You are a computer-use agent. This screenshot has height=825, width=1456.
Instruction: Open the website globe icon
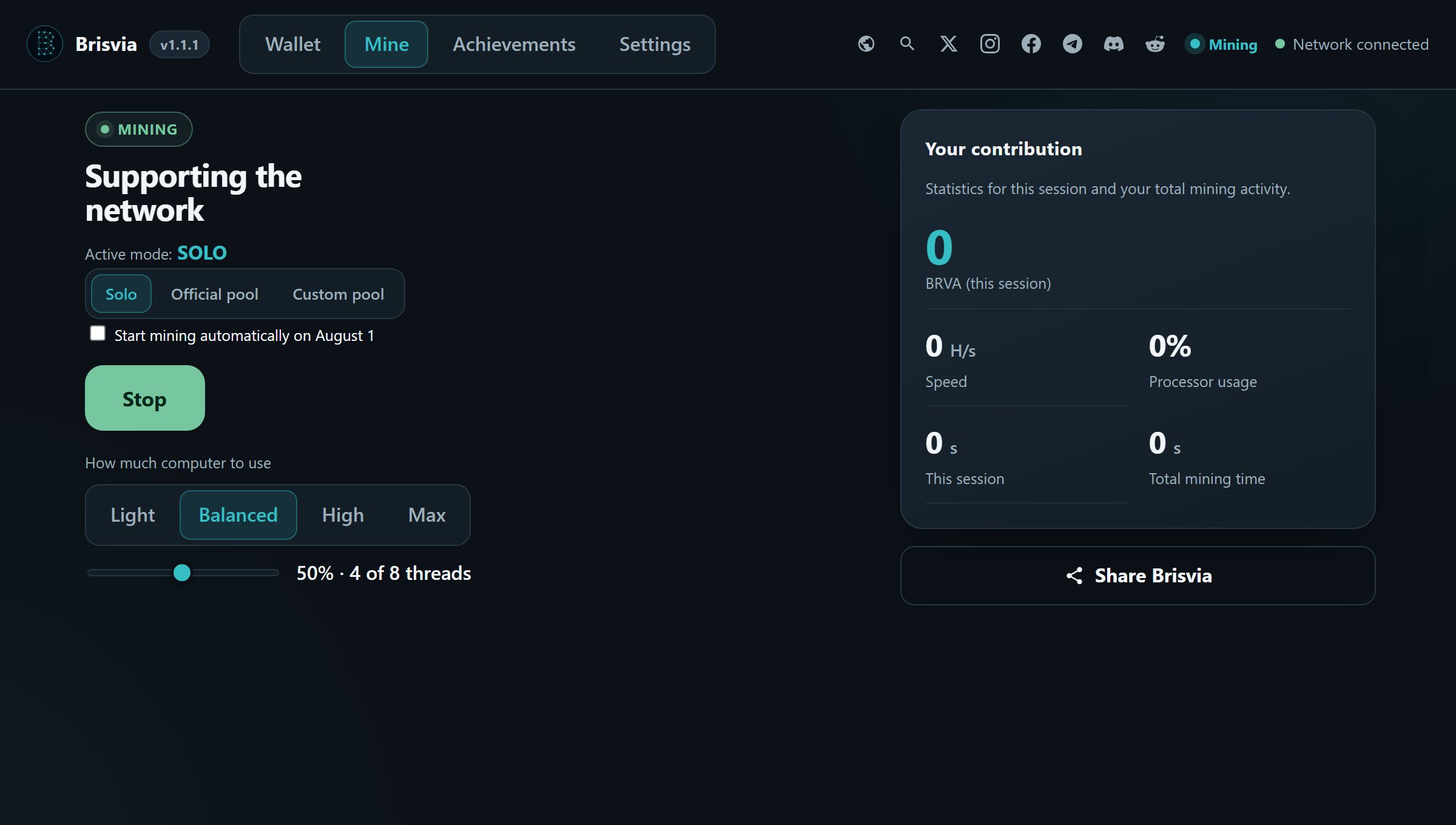pos(866,44)
